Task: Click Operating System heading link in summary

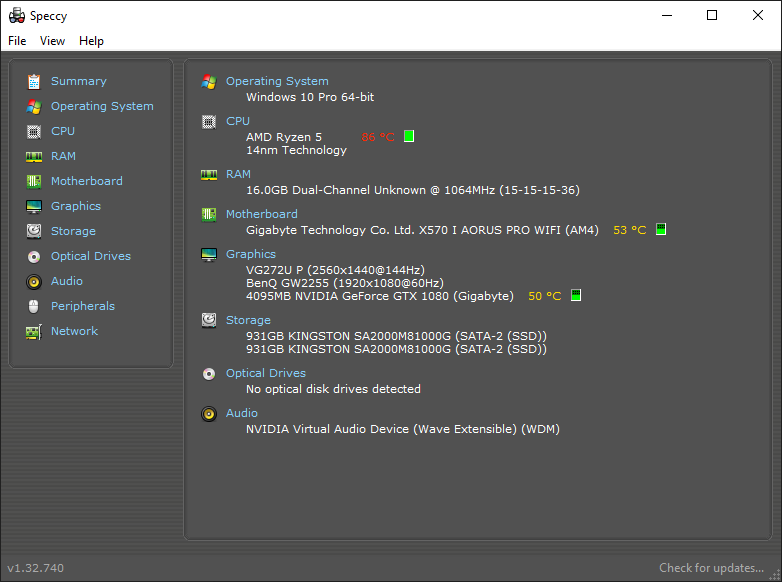Action: [277, 81]
